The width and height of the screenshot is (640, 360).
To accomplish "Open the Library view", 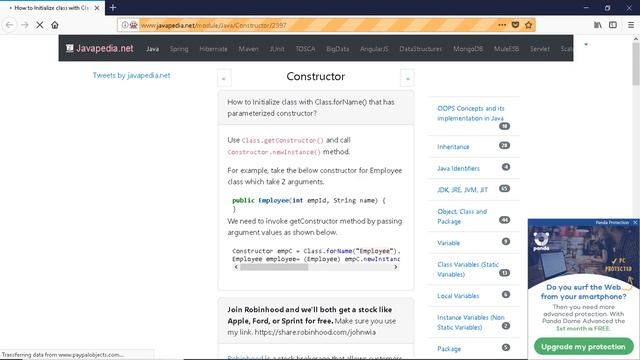I will pos(598,25).
